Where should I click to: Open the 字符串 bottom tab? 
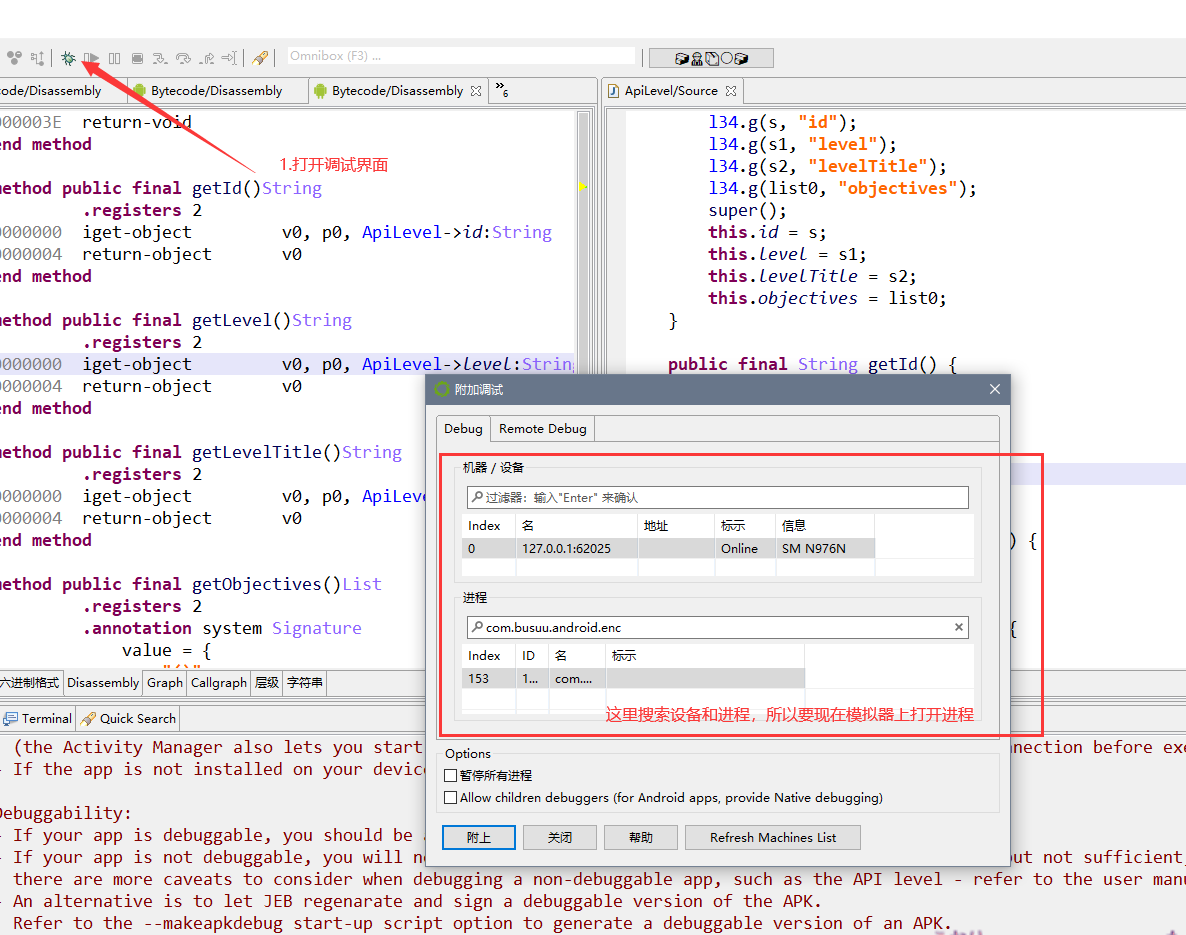tap(305, 682)
